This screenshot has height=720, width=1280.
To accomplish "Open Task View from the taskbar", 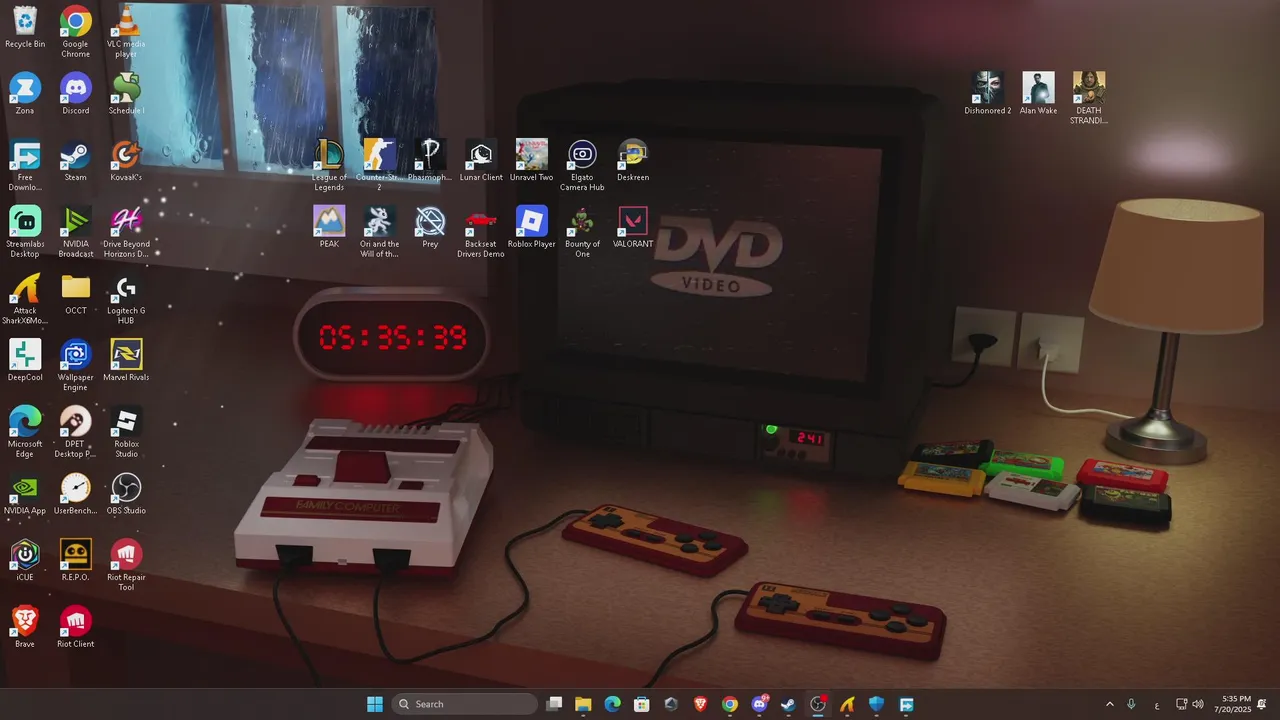I will [554, 704].
